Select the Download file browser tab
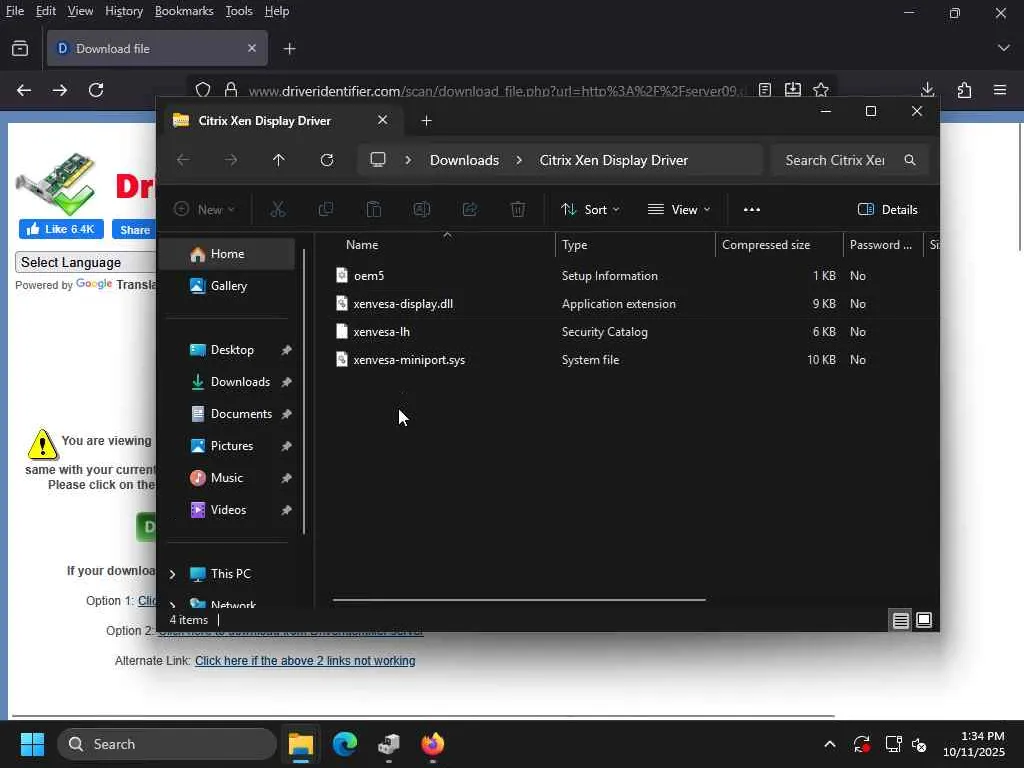Viewport: 1024px width, 768px height. [157, 48]
